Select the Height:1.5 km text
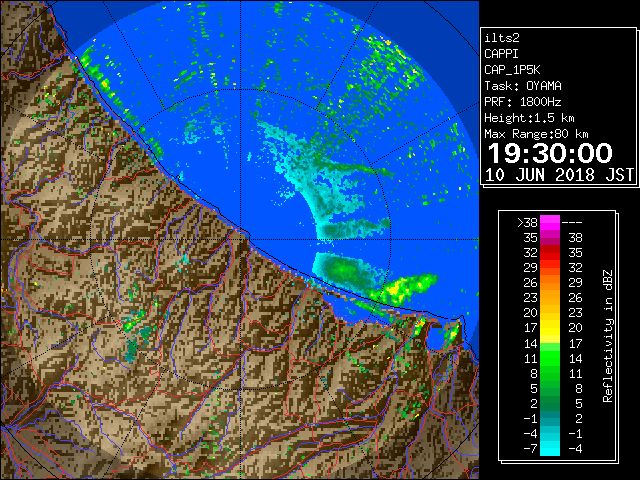The height and width of the screenshot is (480, 640). pos(529,118)
